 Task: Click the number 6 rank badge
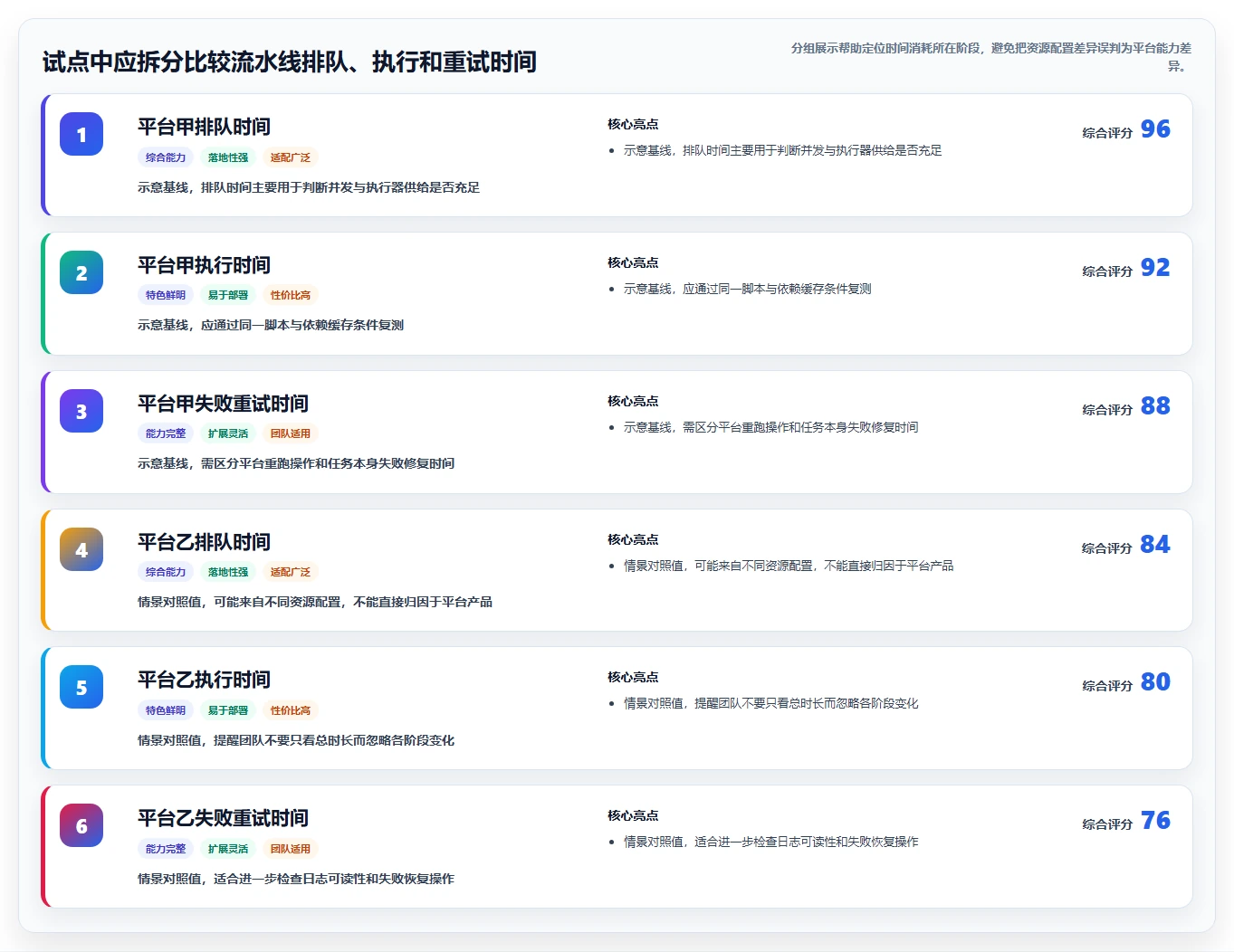(81, 825)
